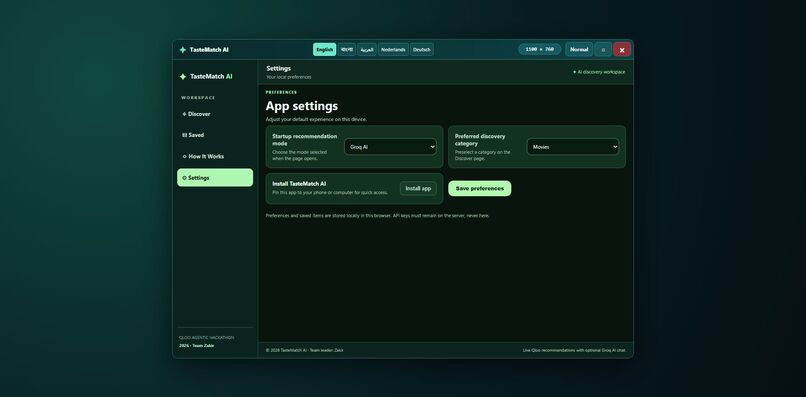Open the Startup recommendation mode dropdown

[390, 147]
